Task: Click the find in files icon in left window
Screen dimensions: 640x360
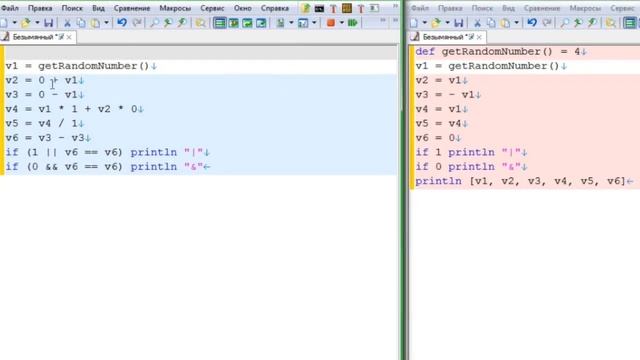Action: coord(200,23)
